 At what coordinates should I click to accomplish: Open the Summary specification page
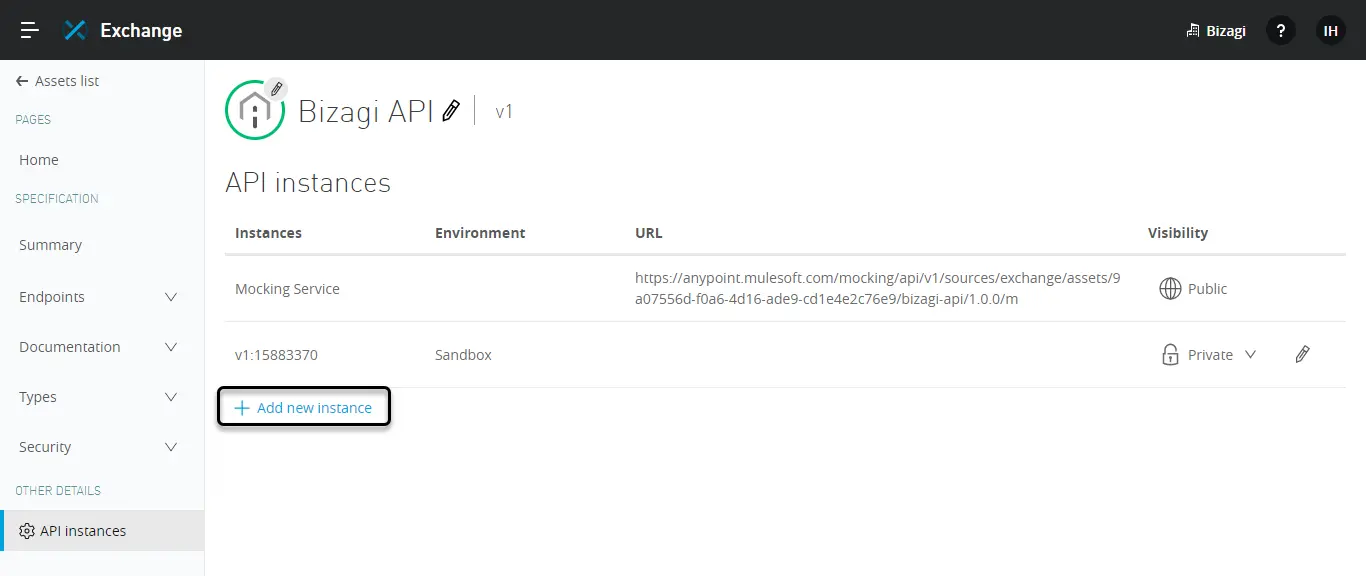click(50, 245)
